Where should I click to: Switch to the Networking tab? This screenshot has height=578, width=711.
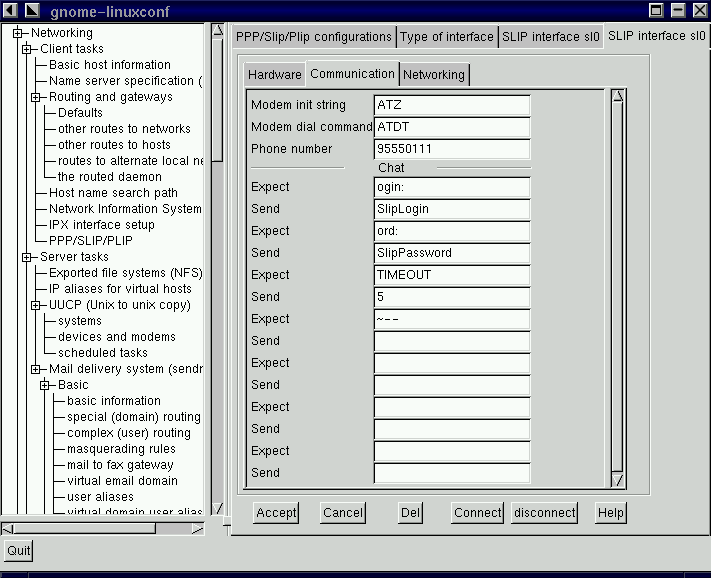click(433, 75)
